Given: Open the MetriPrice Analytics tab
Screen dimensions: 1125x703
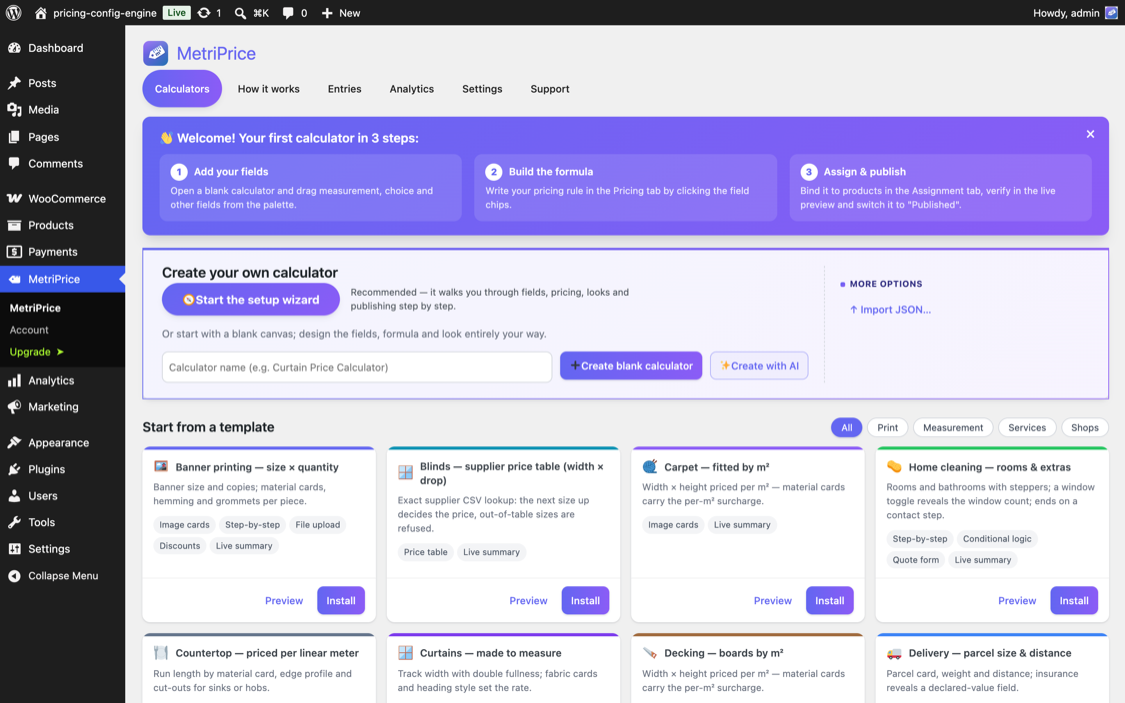Looking at the screenshot, I should coord(412,89).
